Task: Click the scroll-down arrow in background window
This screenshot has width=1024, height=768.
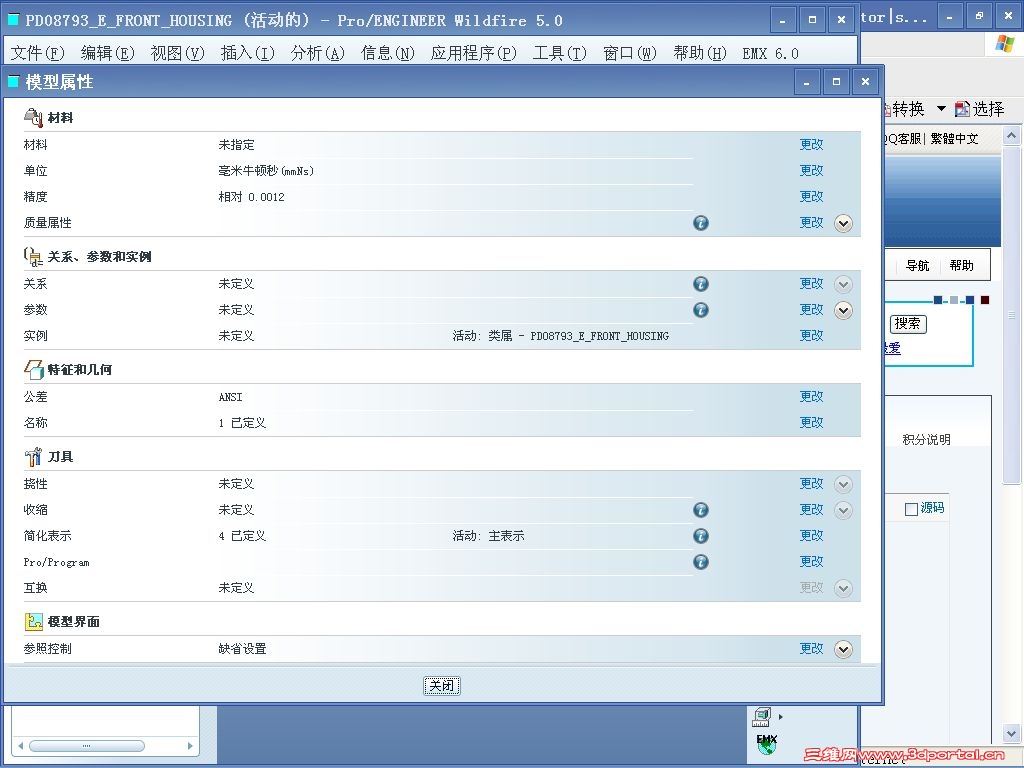Action: point(1011,734)
